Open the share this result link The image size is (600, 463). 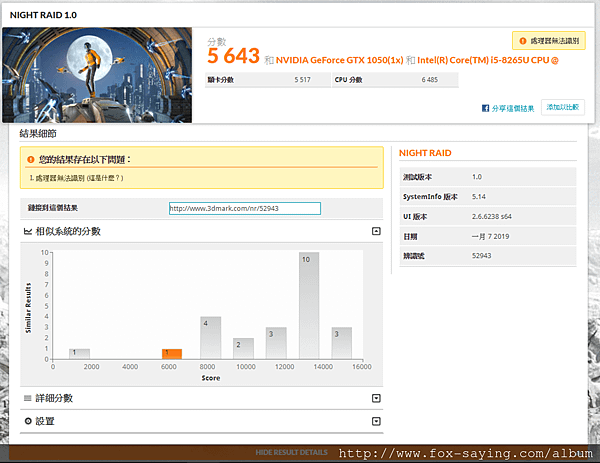click(513, 108)
